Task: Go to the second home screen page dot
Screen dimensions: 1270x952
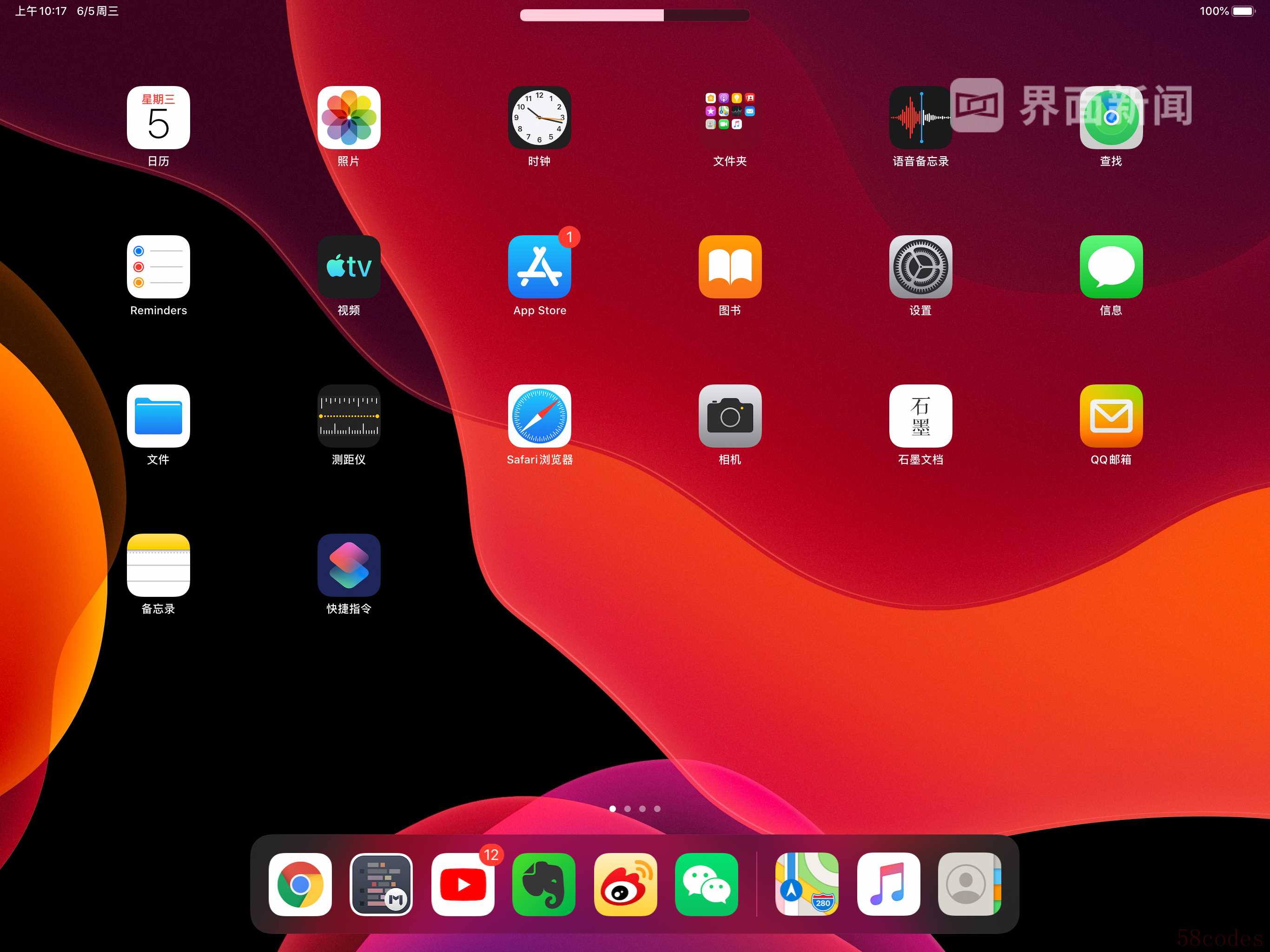Action: (x=628, y=808)
